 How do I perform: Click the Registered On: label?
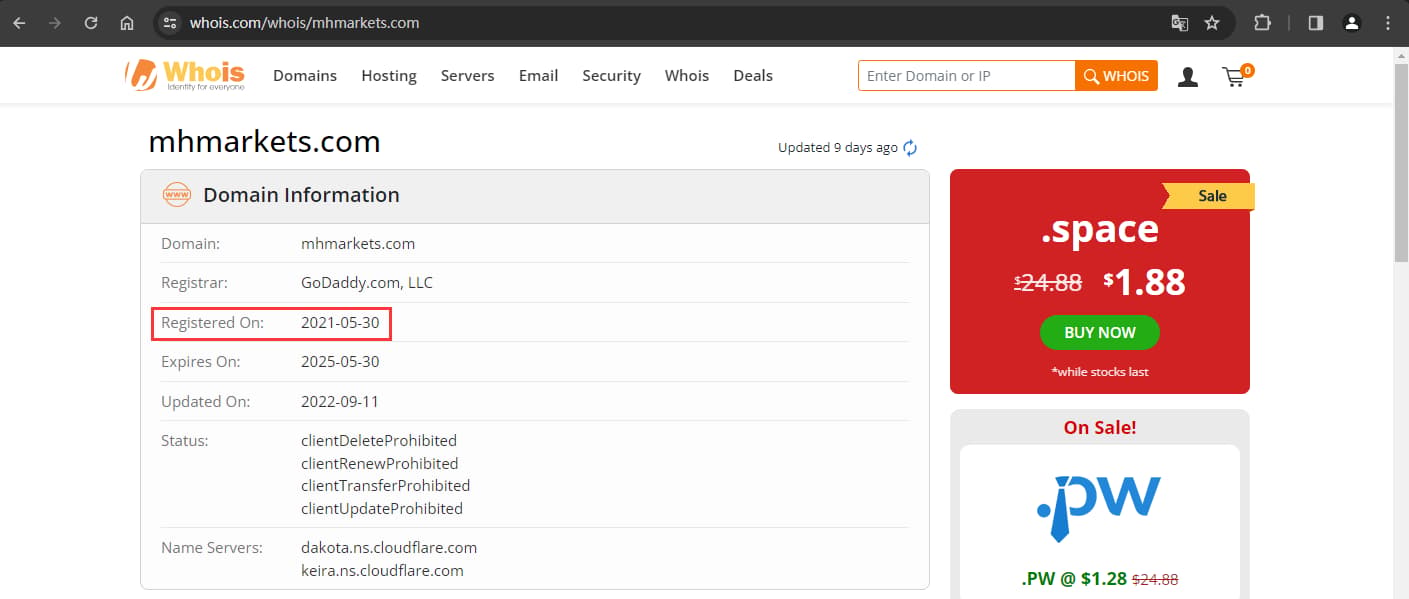coord(212,323)
